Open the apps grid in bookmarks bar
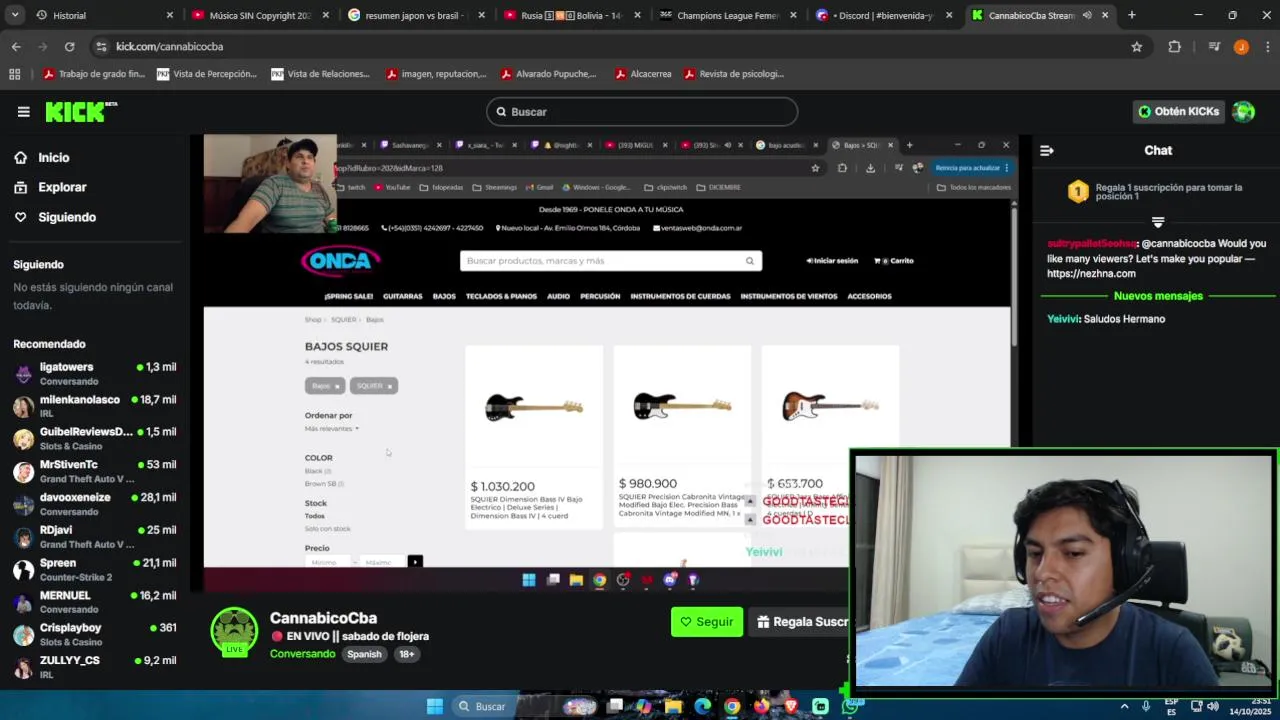Screen dimensions: 1280x720 tap(14, 74)
